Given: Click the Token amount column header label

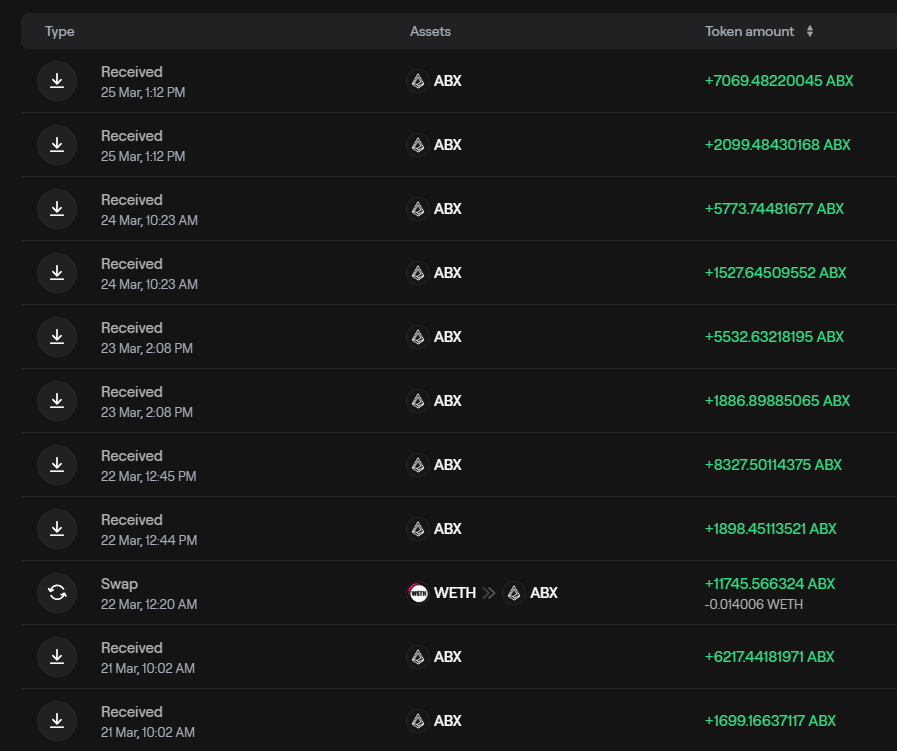Looking at the screenshot, I should coord(749,31).
